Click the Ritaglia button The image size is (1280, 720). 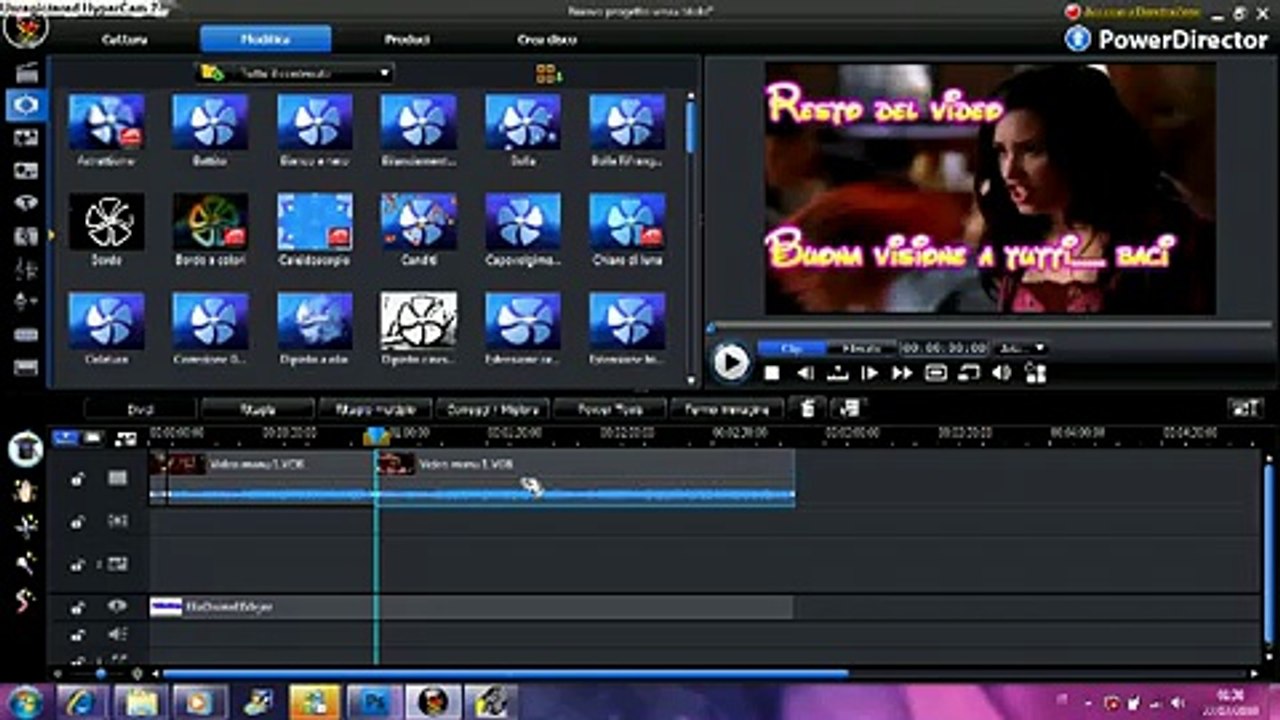point(257,408)
